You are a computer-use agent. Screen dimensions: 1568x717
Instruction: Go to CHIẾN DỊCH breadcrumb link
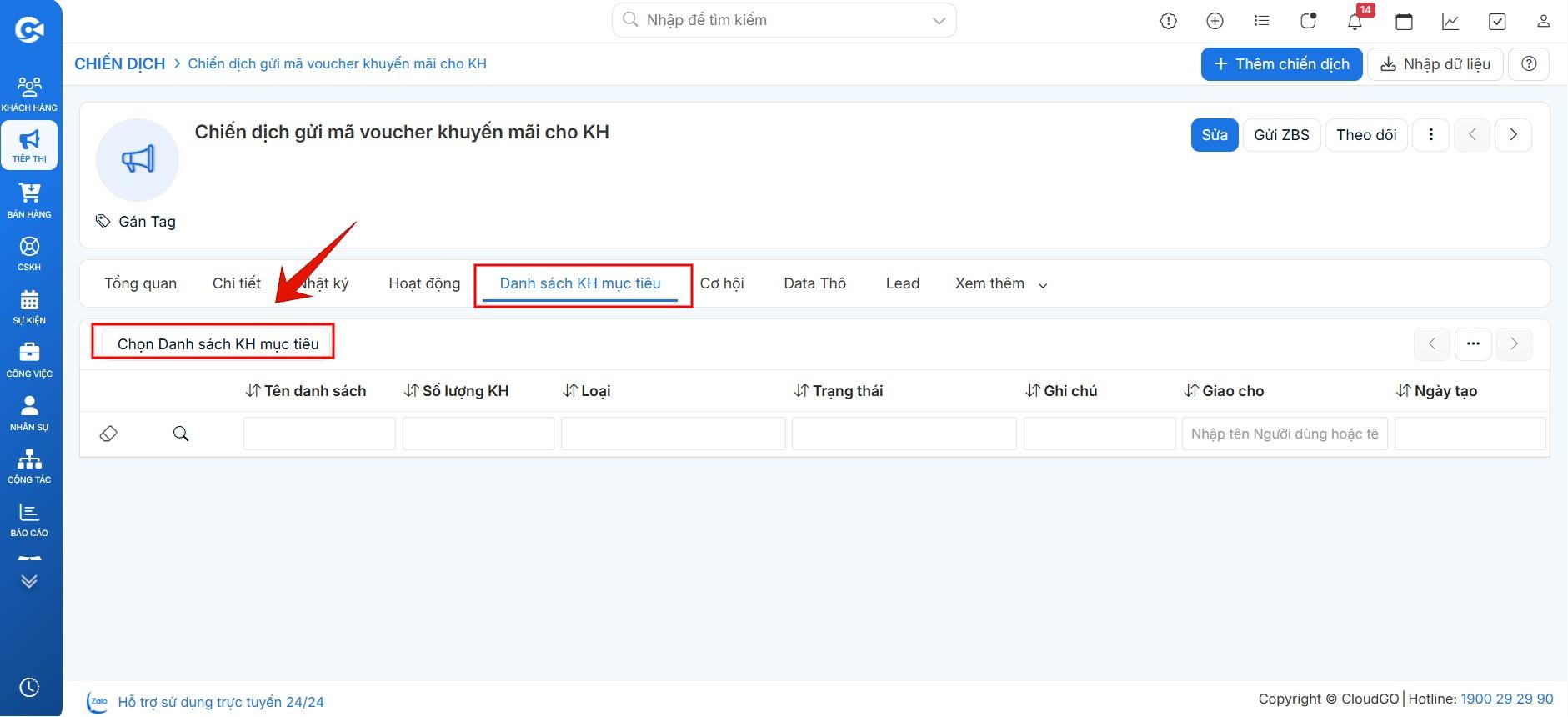click(x=120, y=63)
